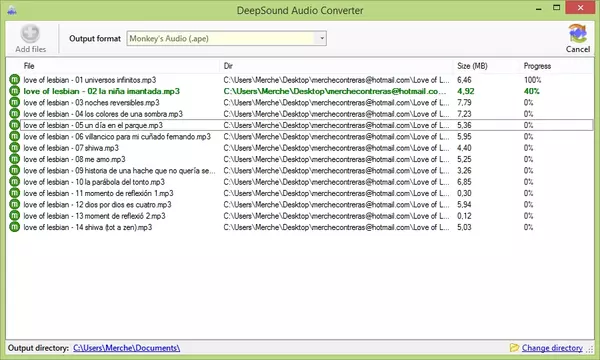Sort by Size (MB) column header

(x=472, y=66)
